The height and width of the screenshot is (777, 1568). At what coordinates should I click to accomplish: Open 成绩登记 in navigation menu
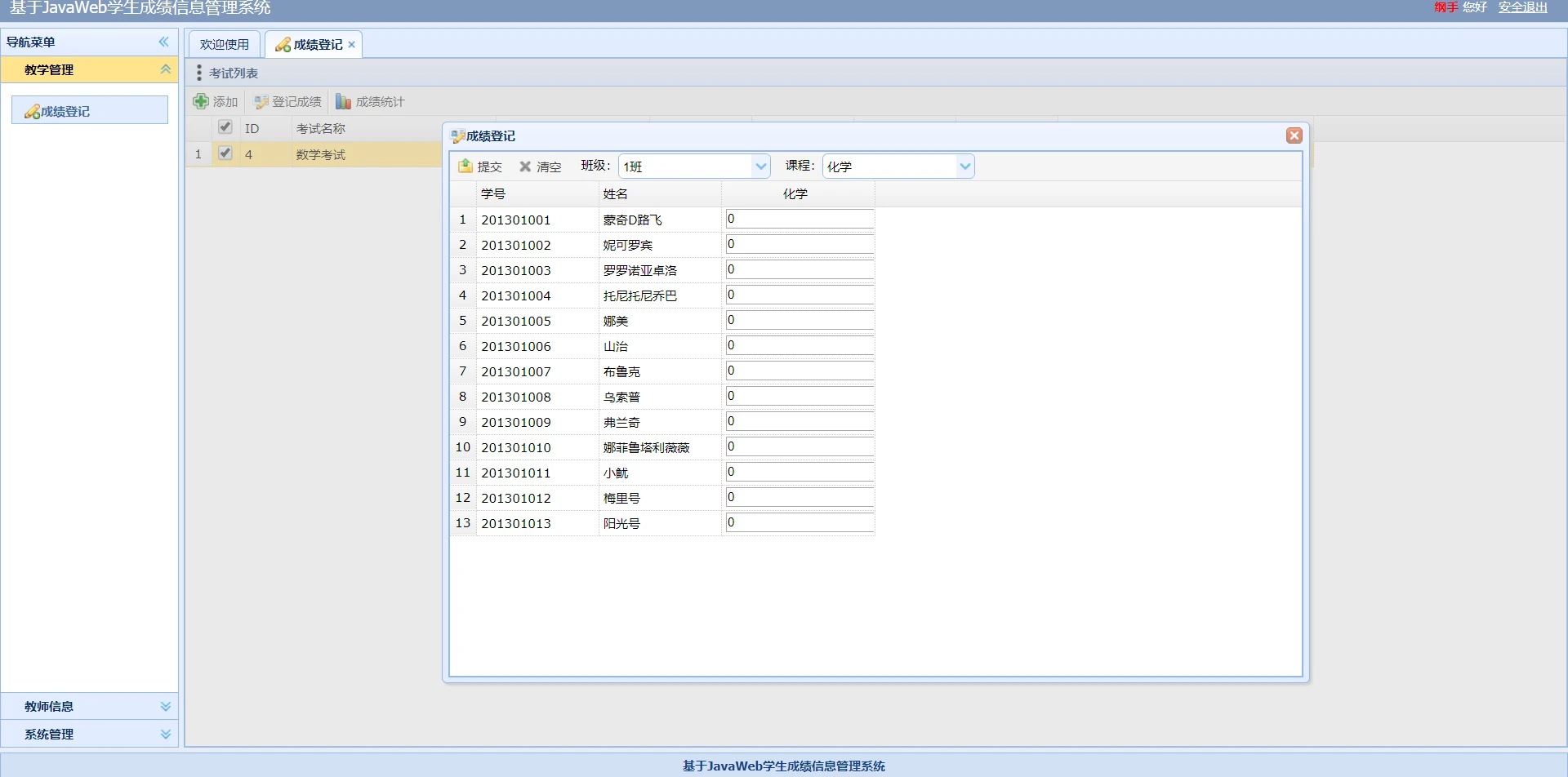click(x=90, y=111)
